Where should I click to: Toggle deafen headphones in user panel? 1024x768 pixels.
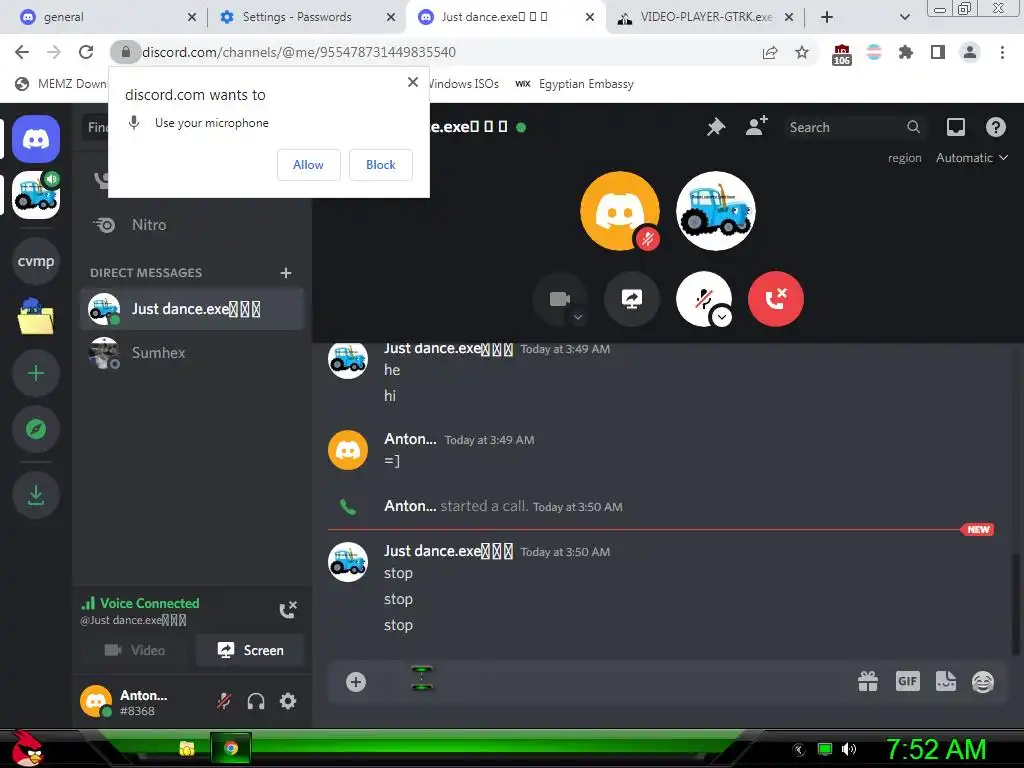pos(256,701)
